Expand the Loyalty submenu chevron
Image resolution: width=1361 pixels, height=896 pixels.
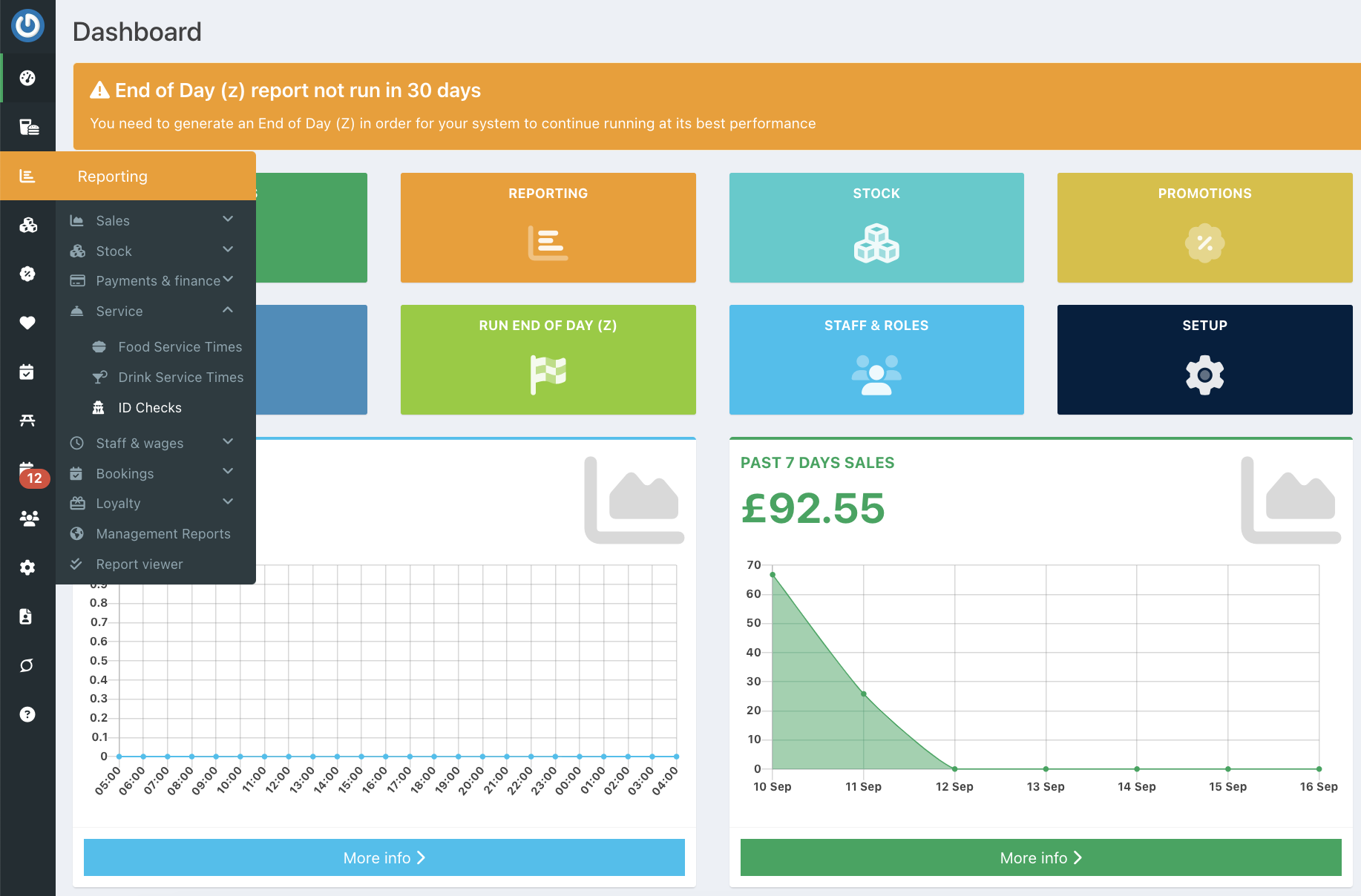228,501
